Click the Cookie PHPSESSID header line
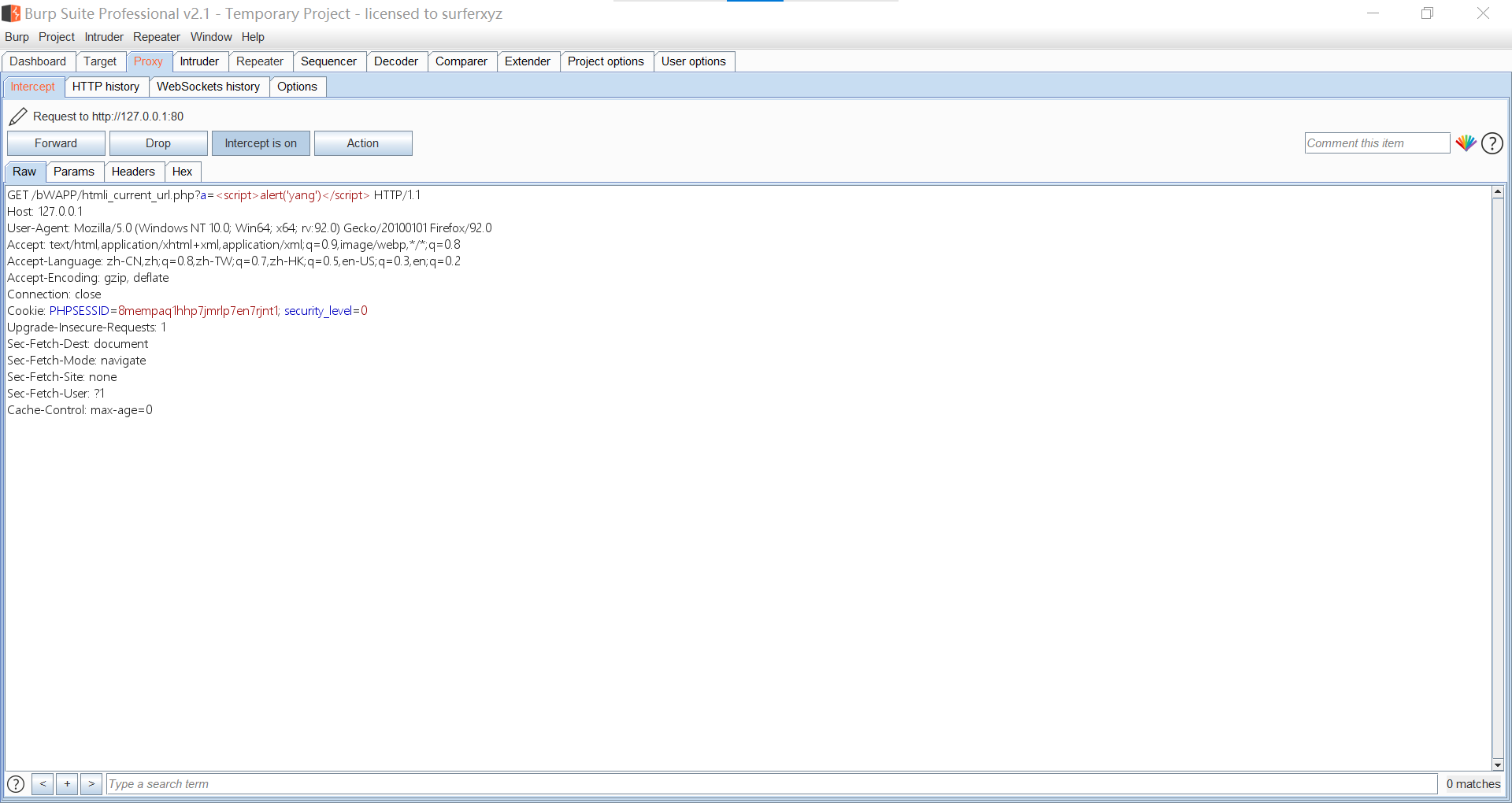The width and height of the screenshot is (1512, 803). 187,311
